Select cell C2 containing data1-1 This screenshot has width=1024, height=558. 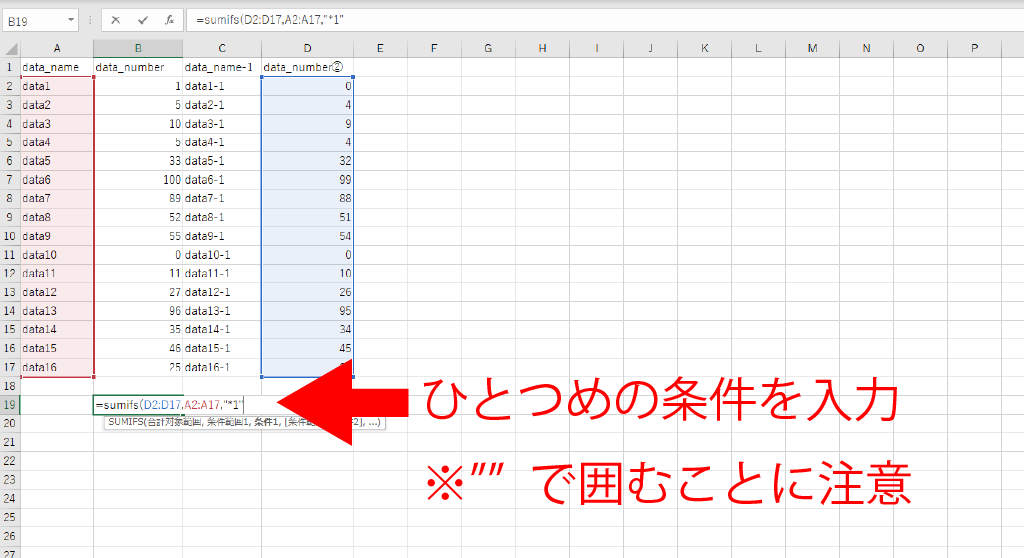point(222,86)
